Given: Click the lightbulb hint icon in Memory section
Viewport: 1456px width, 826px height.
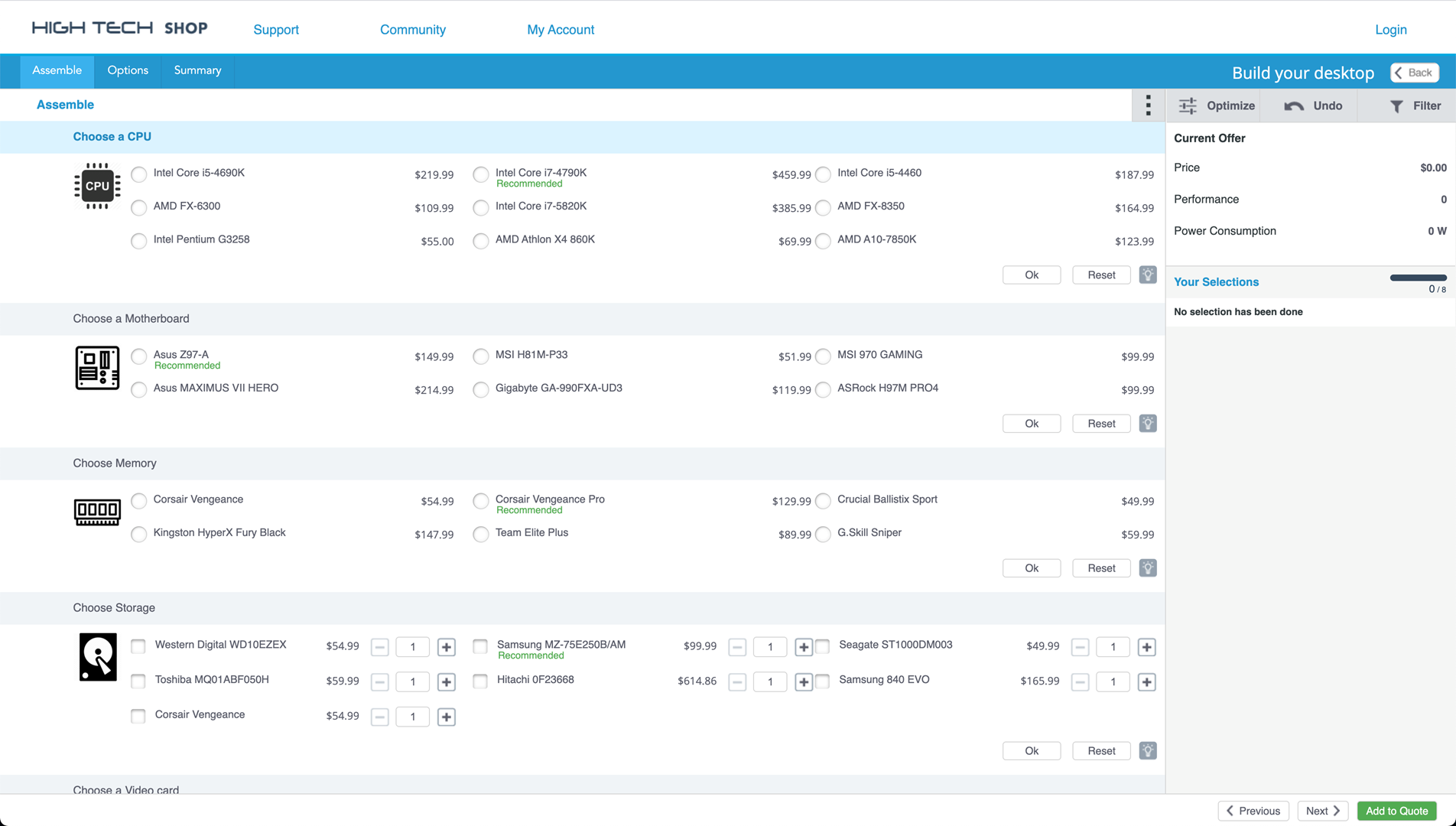Looking at the screenshot, I should pyautogui.click(x=1148, y=567).
